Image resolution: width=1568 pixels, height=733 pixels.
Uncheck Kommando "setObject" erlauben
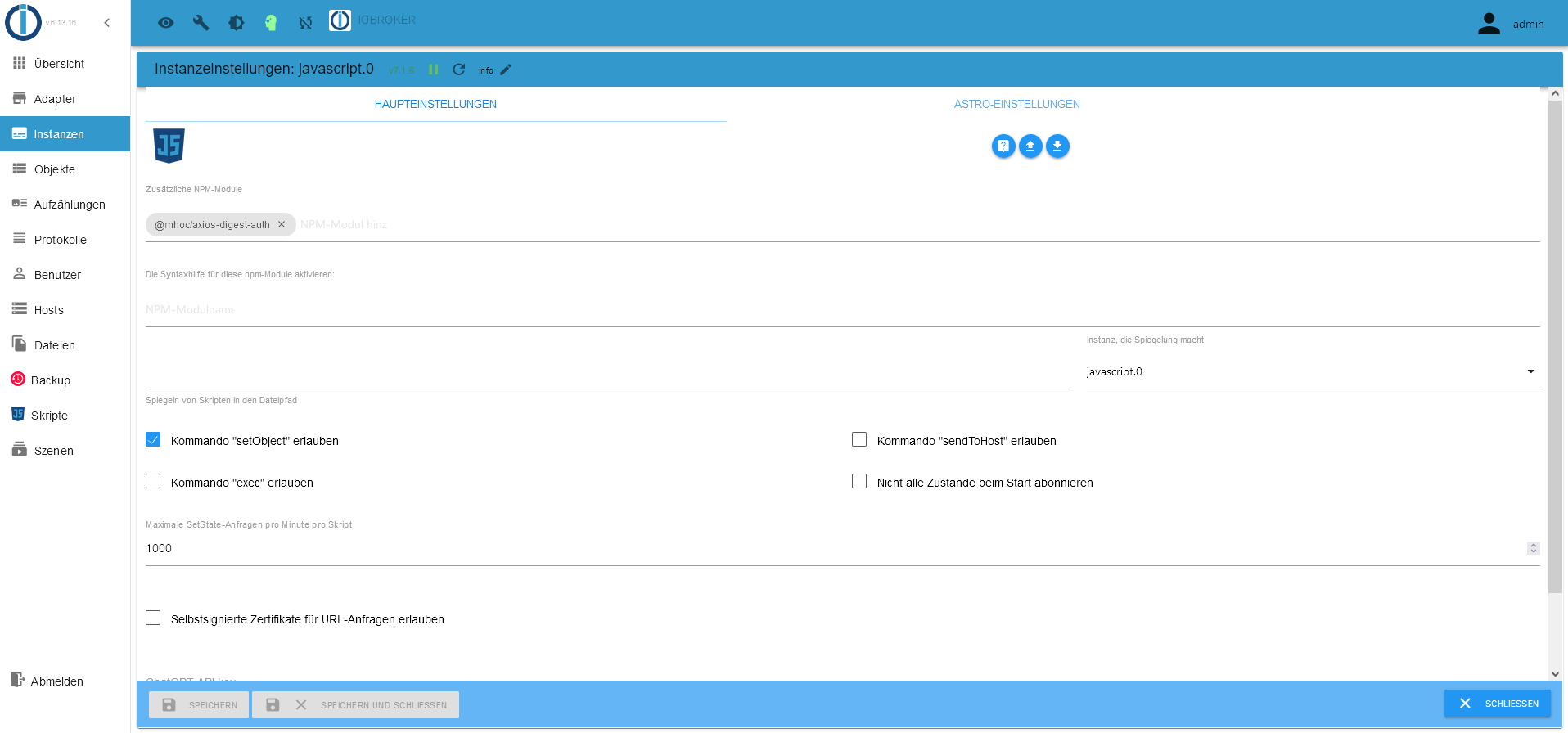[153, 440]
